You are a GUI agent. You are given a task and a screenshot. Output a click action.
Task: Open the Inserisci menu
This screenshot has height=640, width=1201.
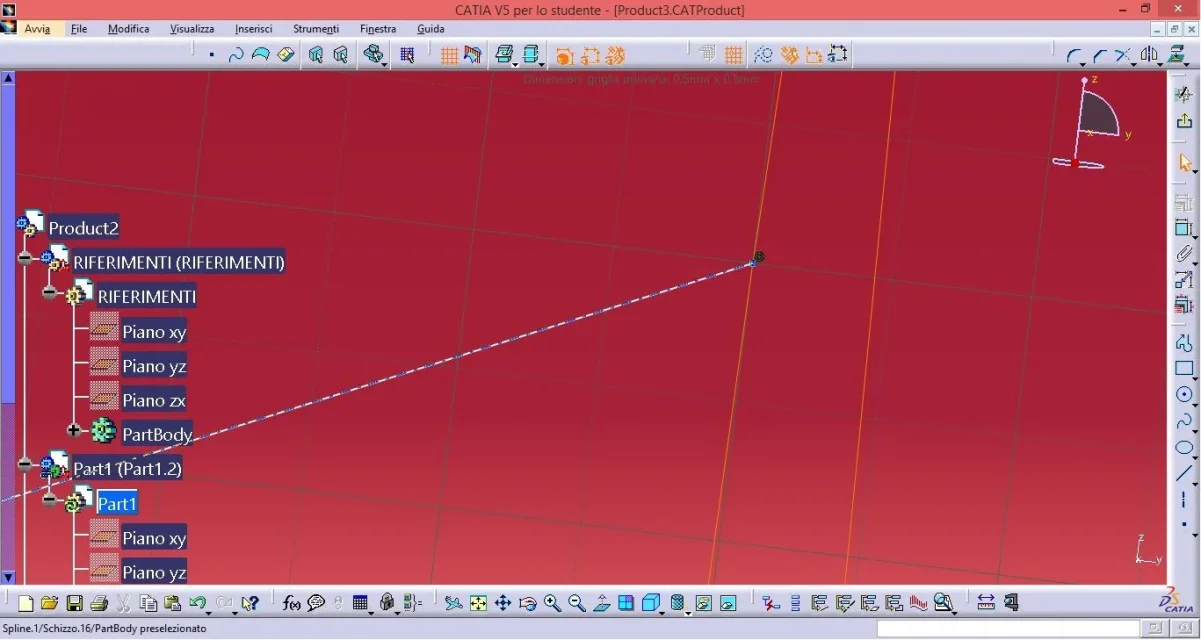click(x=253, y=29)
